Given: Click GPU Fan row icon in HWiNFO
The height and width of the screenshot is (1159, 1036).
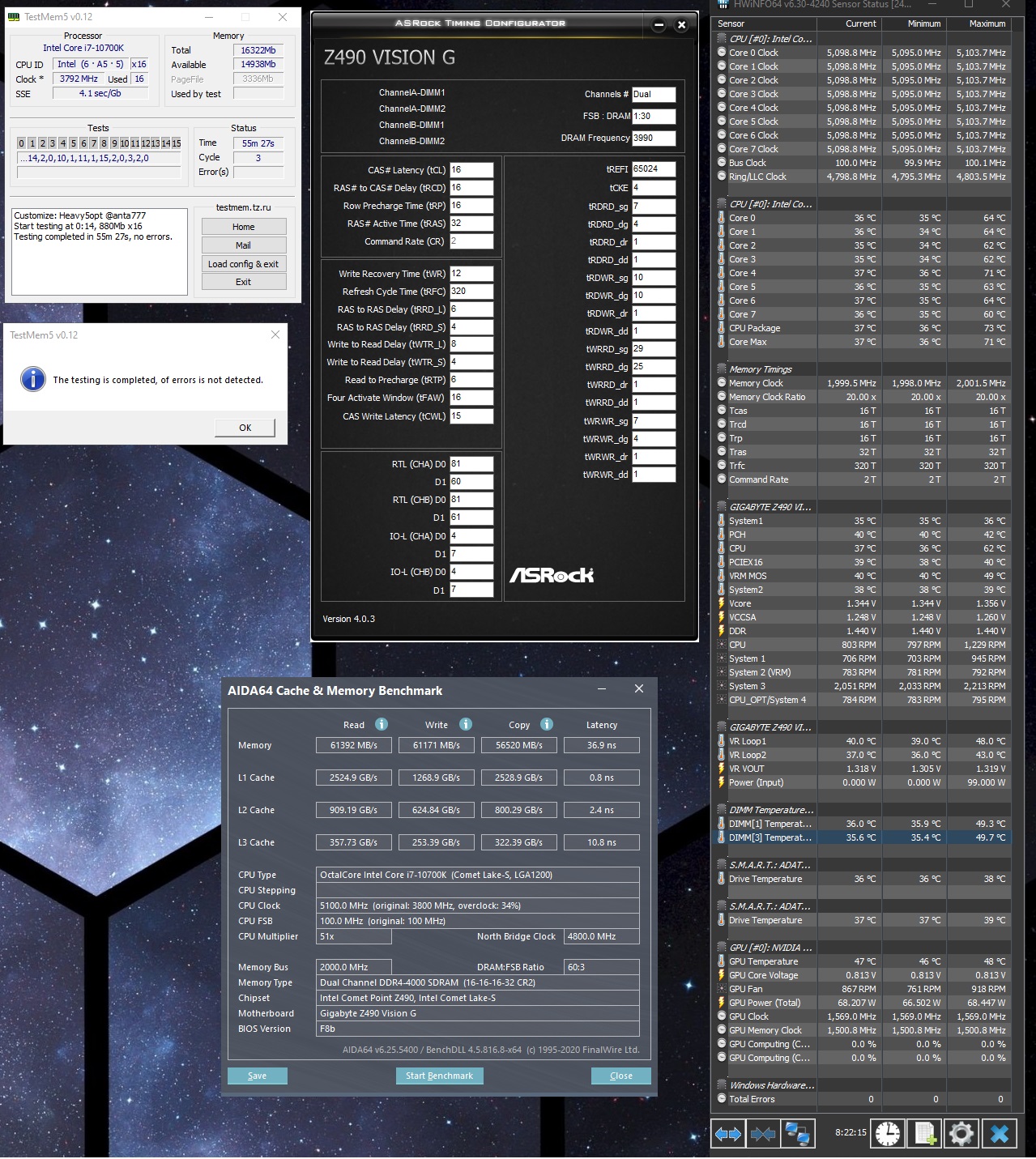Looking at the screenshot, I should [x=722, y=989].
